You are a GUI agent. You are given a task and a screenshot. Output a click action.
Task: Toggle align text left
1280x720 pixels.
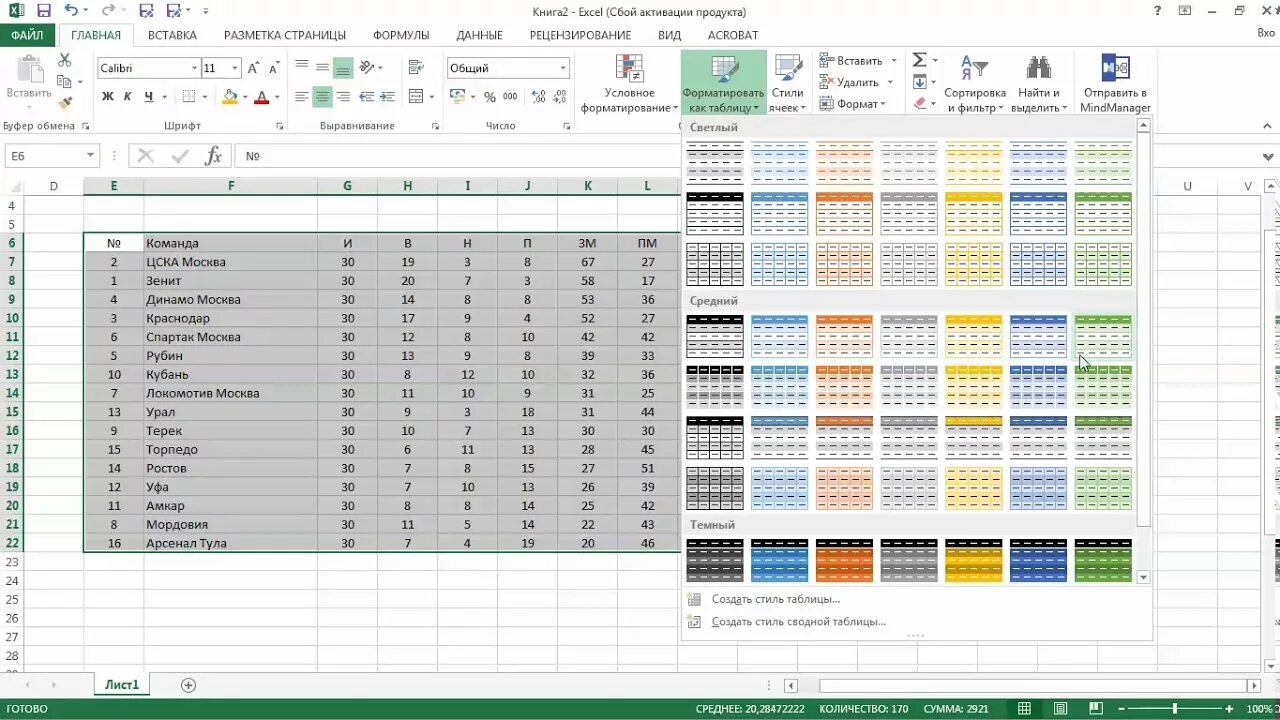(x=301, y=97)
